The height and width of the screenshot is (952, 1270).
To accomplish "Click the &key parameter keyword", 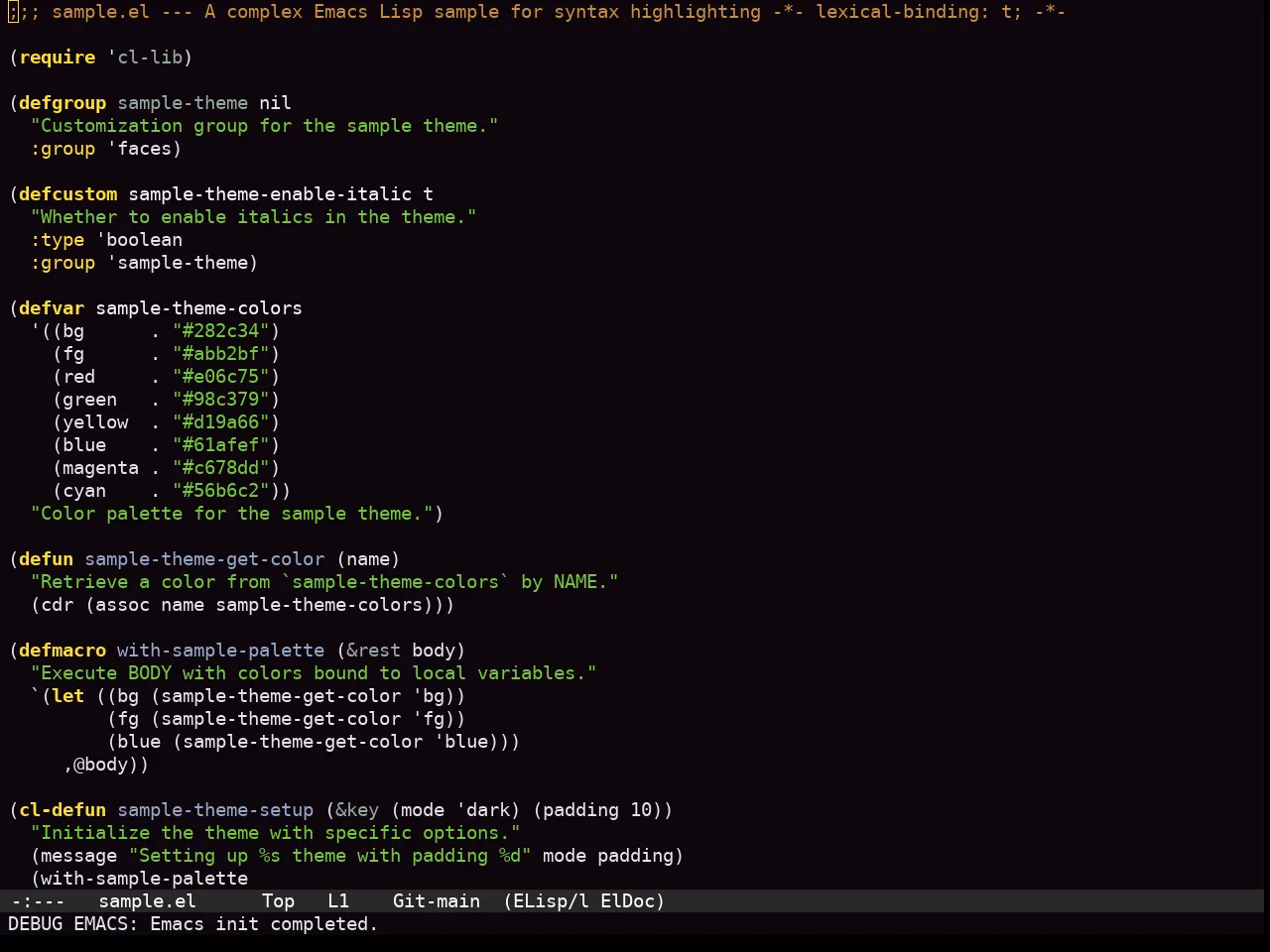I will (357, 810).
